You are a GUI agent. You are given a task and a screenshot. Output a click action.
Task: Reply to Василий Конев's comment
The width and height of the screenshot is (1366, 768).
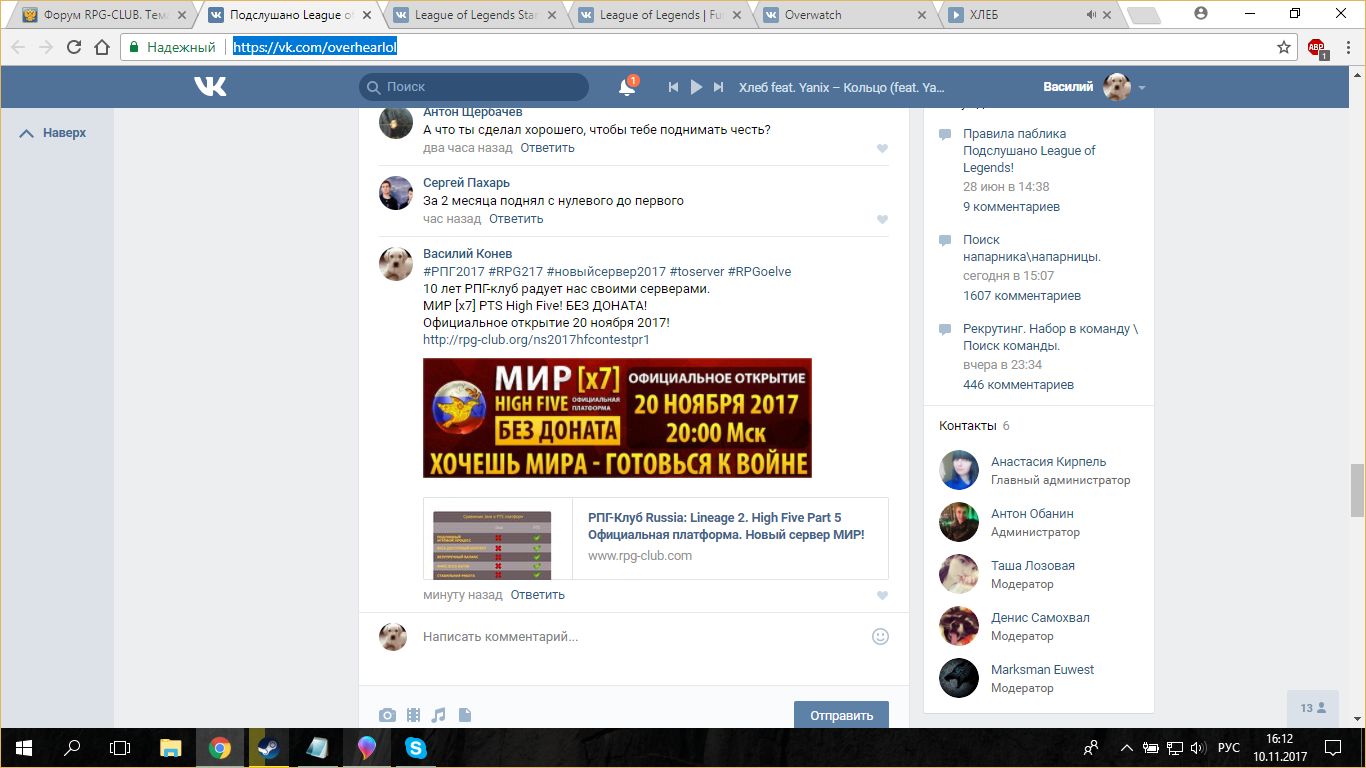(x=538, y=595)
